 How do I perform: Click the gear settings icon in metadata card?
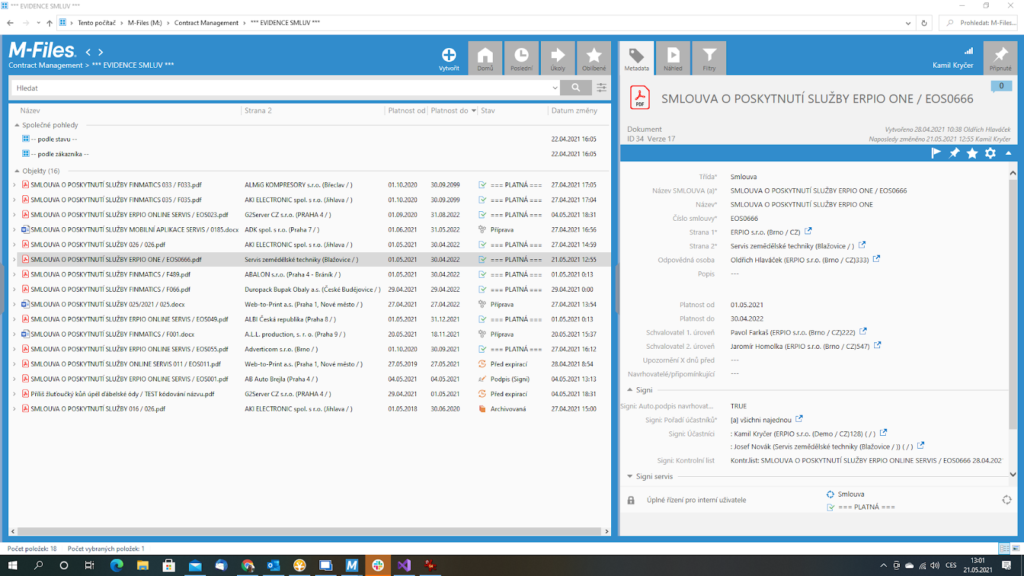click(x=990, y=153)
